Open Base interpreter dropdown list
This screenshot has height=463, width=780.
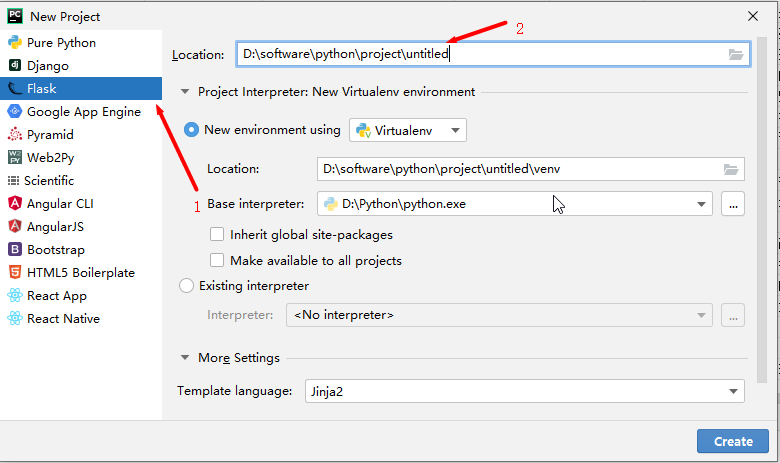tap(515, 204)
